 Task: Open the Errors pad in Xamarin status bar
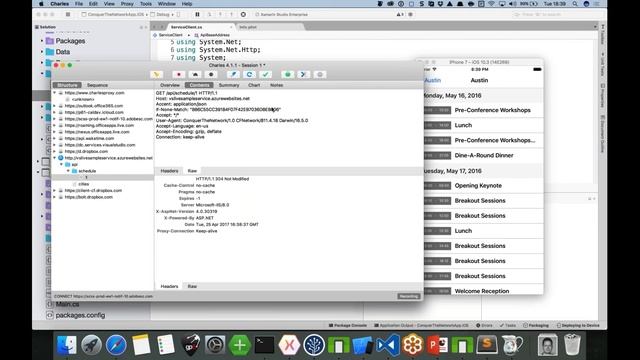(x=484, y=325)
